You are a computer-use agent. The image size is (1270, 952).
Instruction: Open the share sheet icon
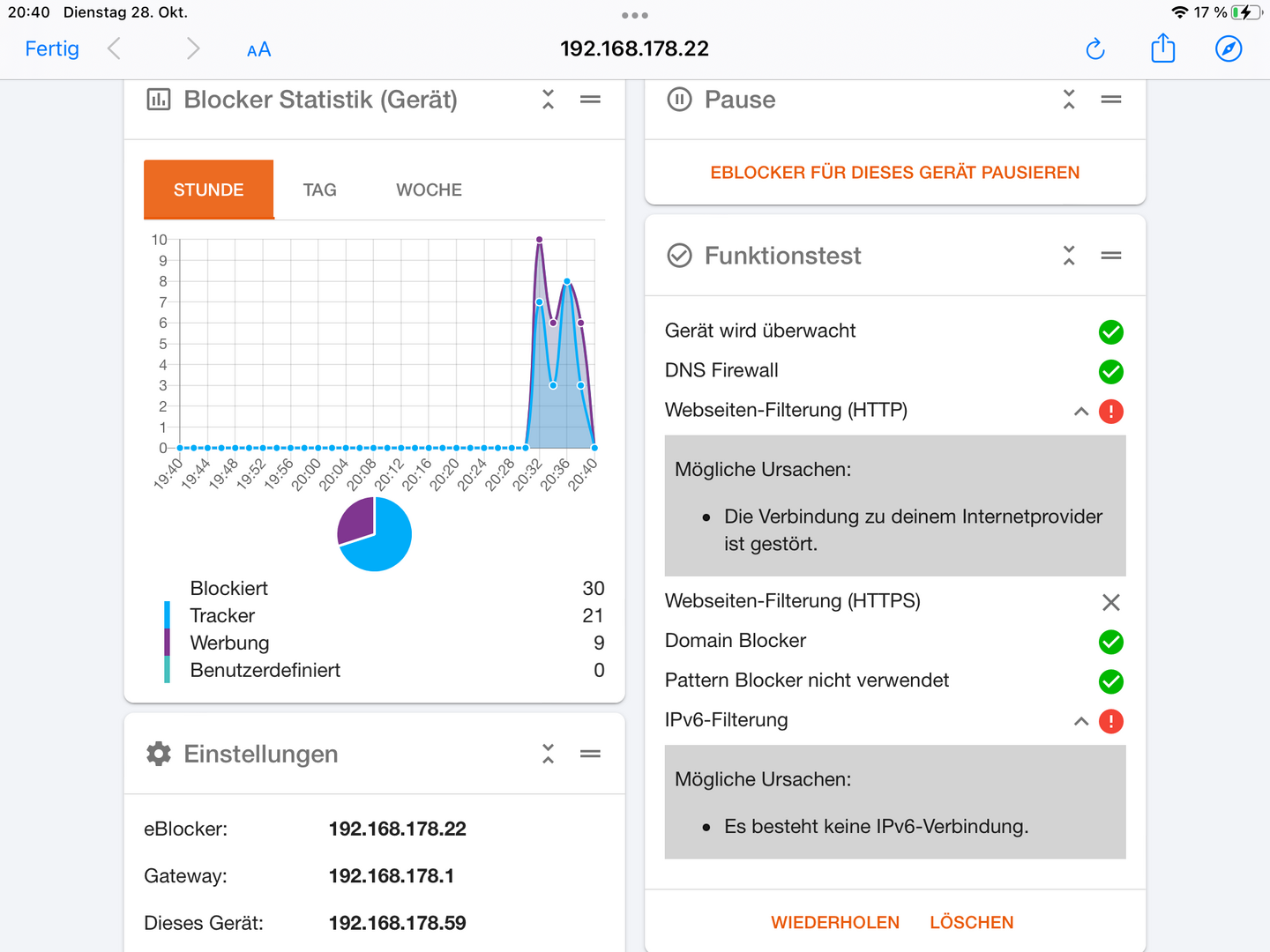[1162, 48]
